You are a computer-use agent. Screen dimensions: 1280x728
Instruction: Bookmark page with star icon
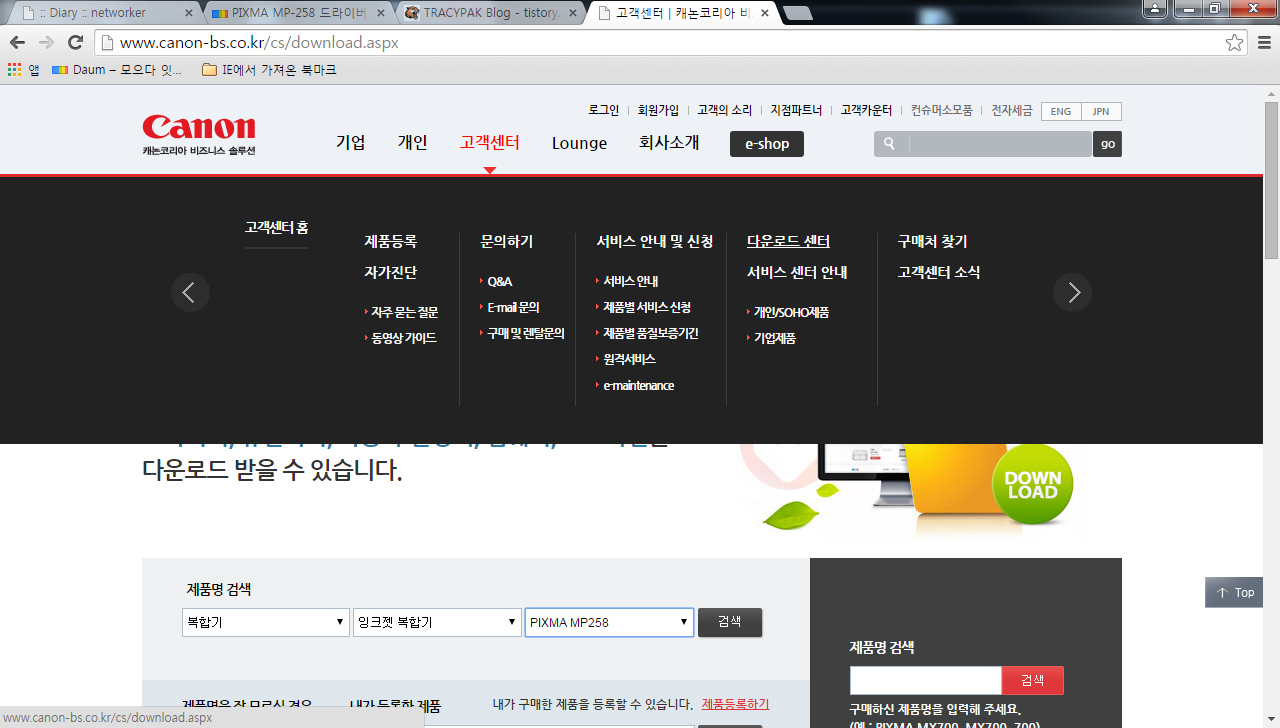pos(1235,42)
